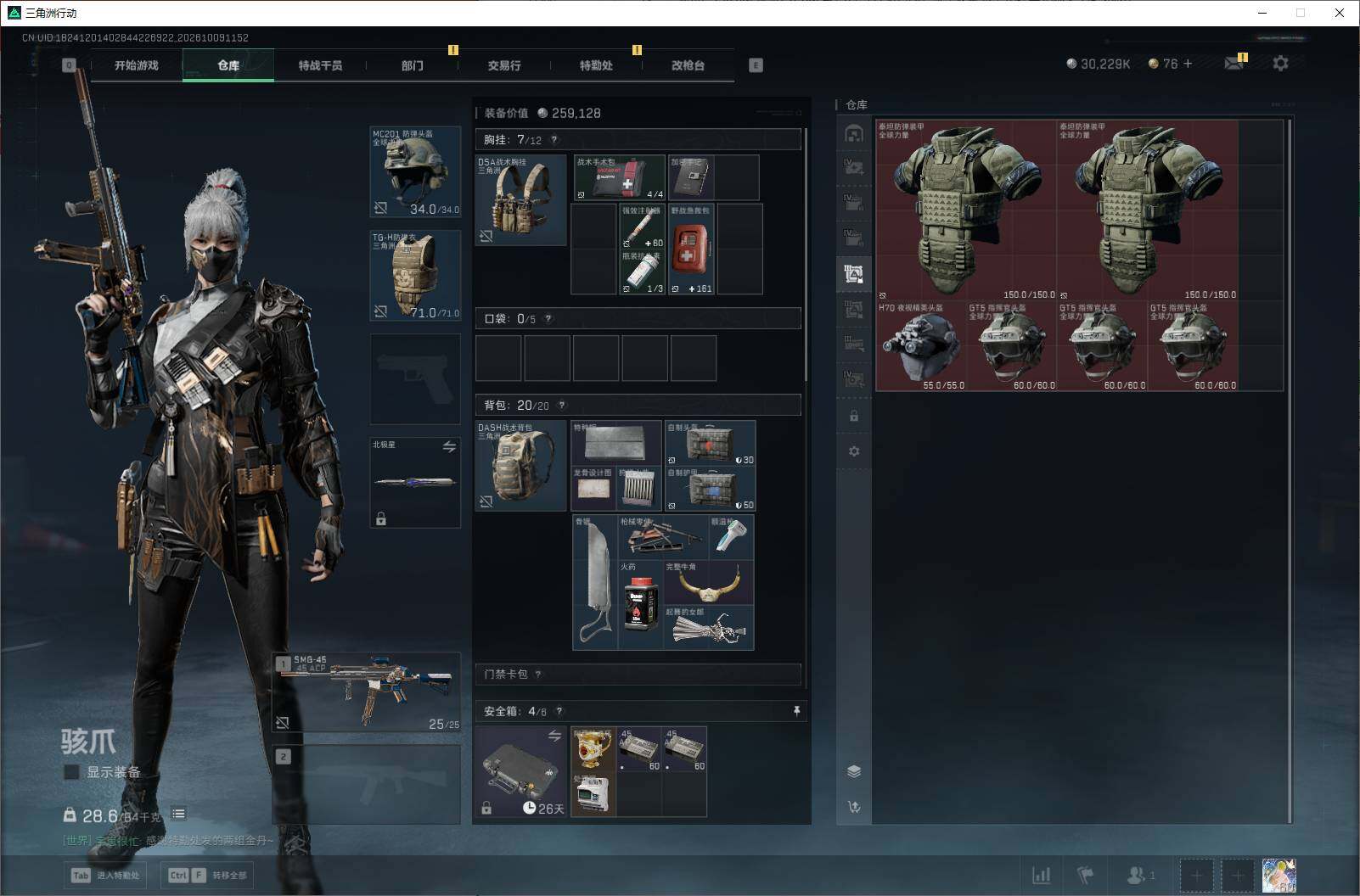Image resolution: width=1360 pixels, height=896 pixels.
Task: Select the MC201 helmet equipment slot
Action: (415, 171)
